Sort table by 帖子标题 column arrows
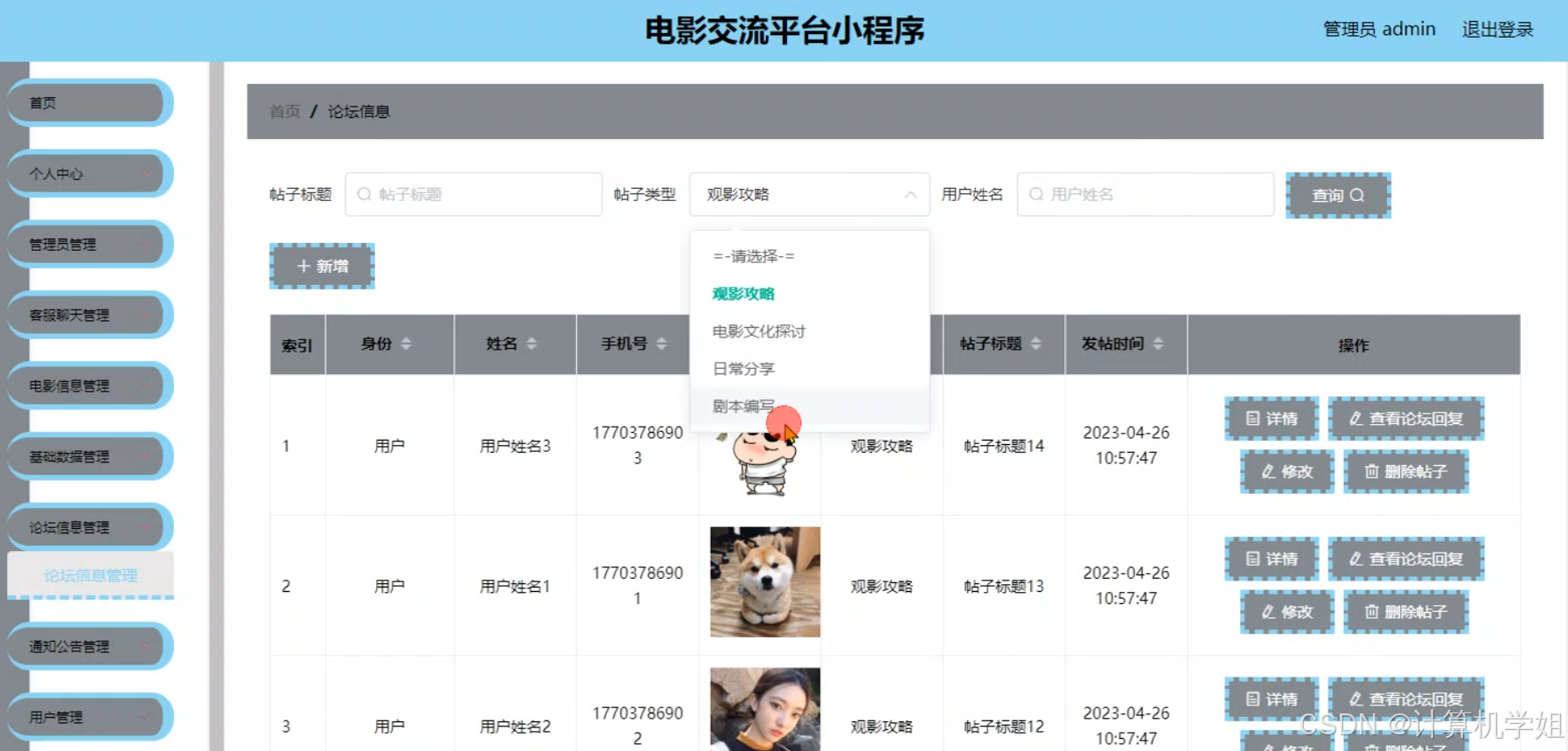The width and height of the screenshot is (1568, 751). tap(1035, 344)
